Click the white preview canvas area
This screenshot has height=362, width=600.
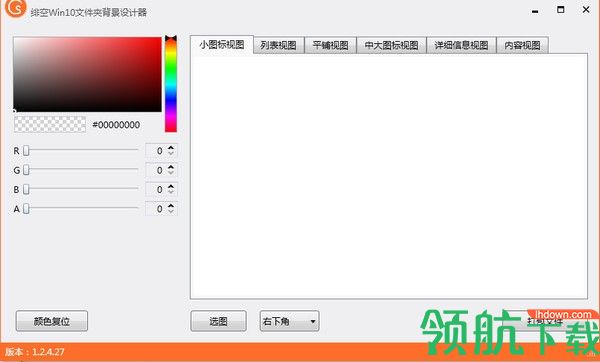pos(389,176)
